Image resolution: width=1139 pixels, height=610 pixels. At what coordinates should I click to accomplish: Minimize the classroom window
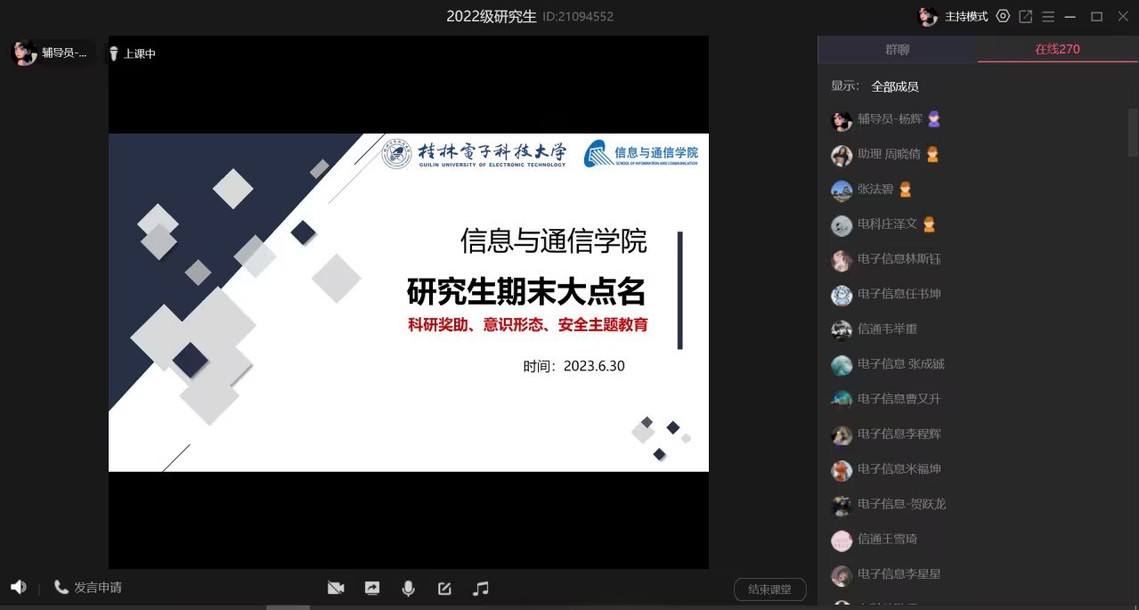coord(1070,16)
